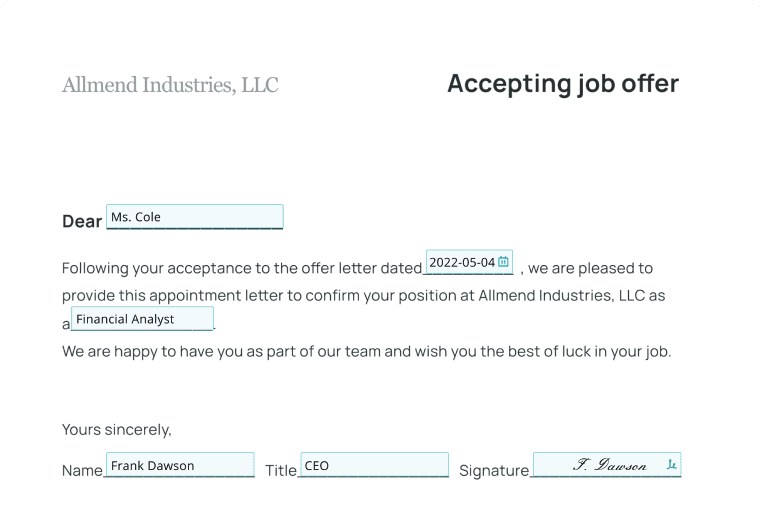Click the 'provide this appointment letter' line
Screen dimensions: 760x520
tap(364, 296)
